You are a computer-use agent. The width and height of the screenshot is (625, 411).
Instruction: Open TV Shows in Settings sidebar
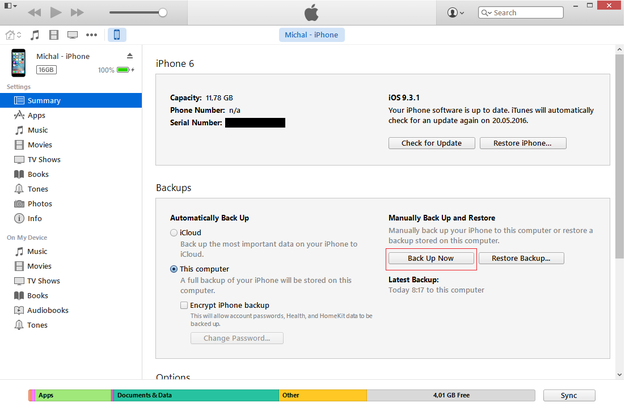(71, 159)
